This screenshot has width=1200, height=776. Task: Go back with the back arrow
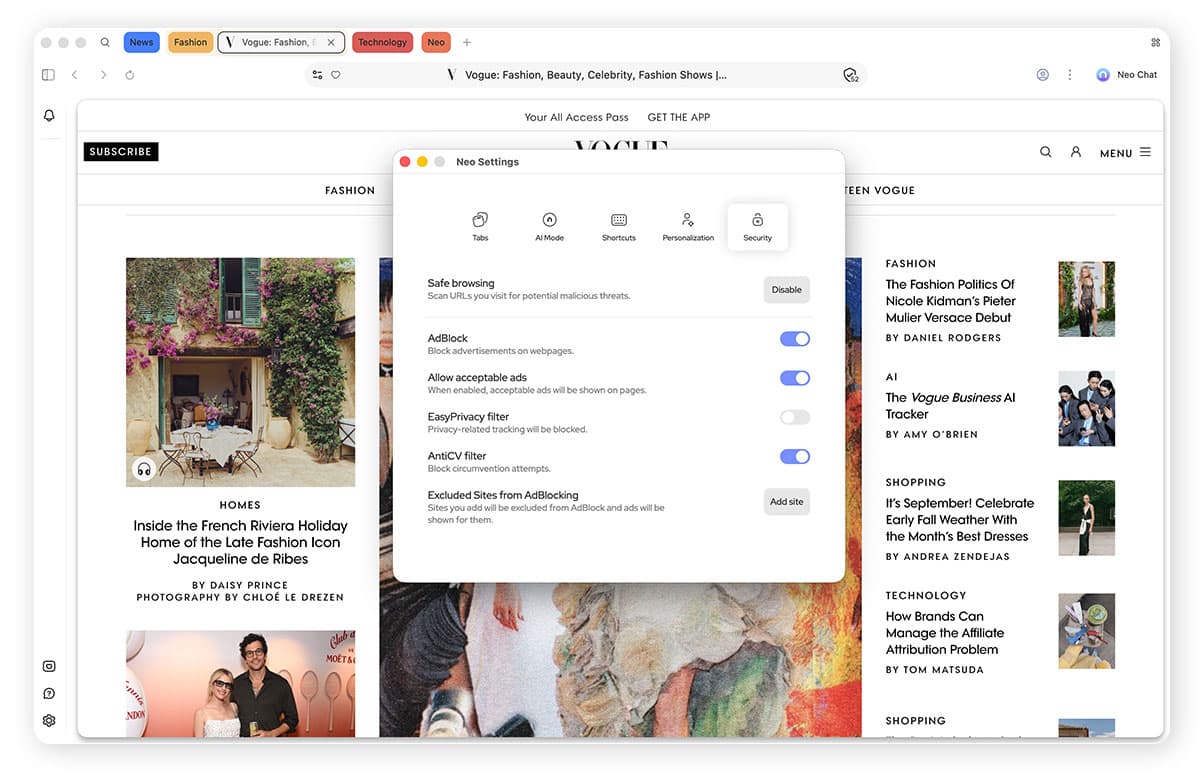75,75
